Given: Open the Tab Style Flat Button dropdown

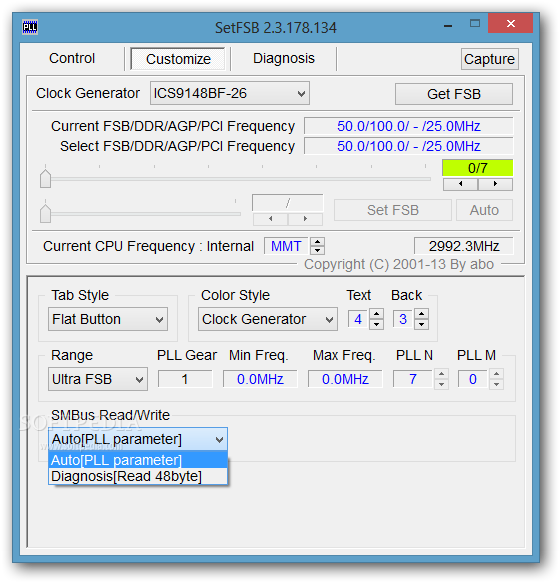Looking at the screenshot, I should 108,319.
